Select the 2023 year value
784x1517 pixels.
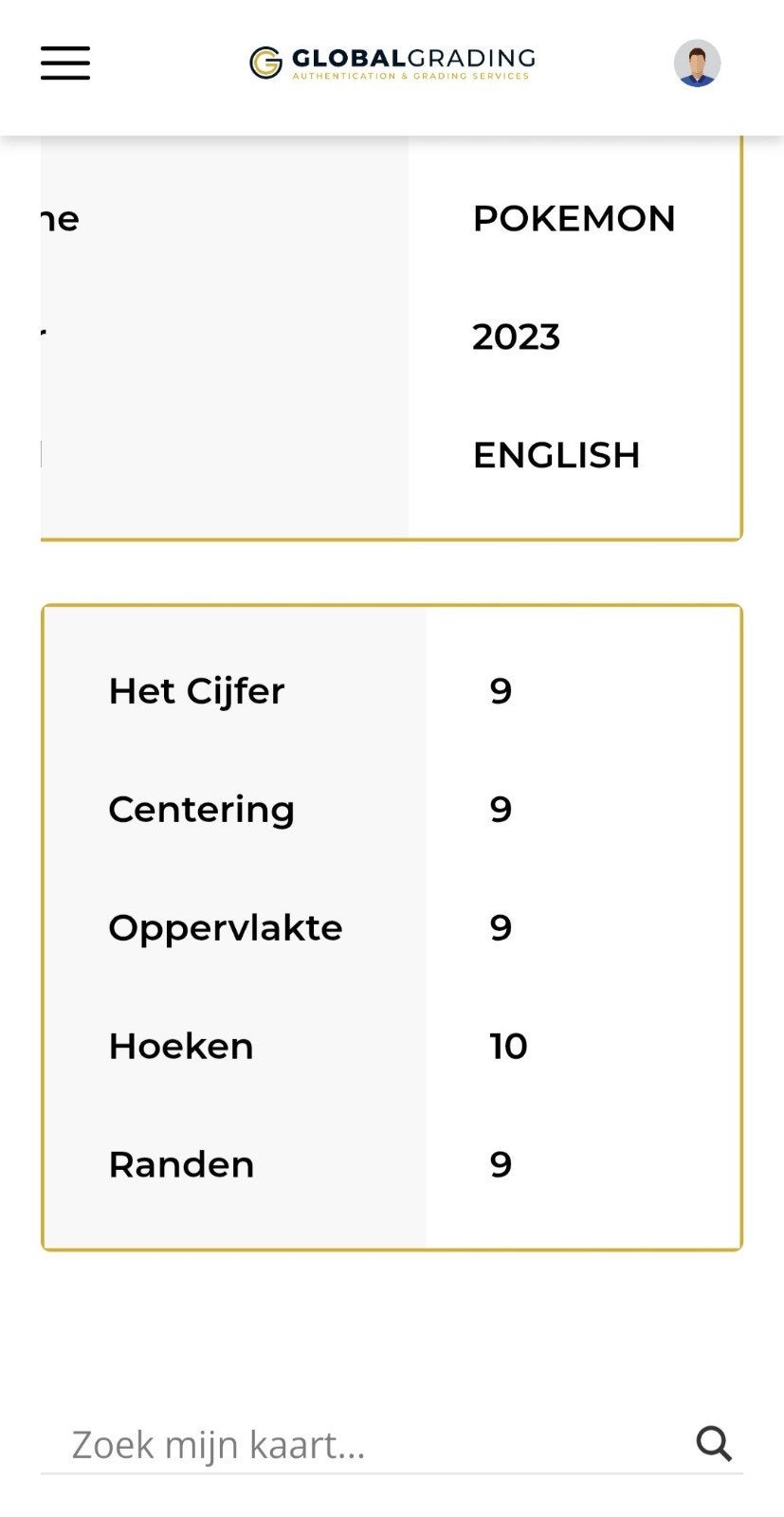517,337
